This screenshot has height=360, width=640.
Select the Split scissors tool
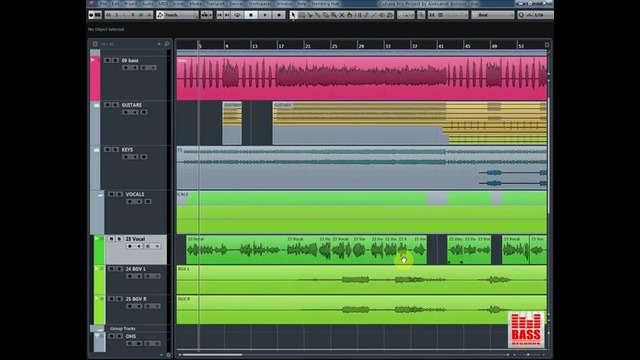click(x=310, y=15)
